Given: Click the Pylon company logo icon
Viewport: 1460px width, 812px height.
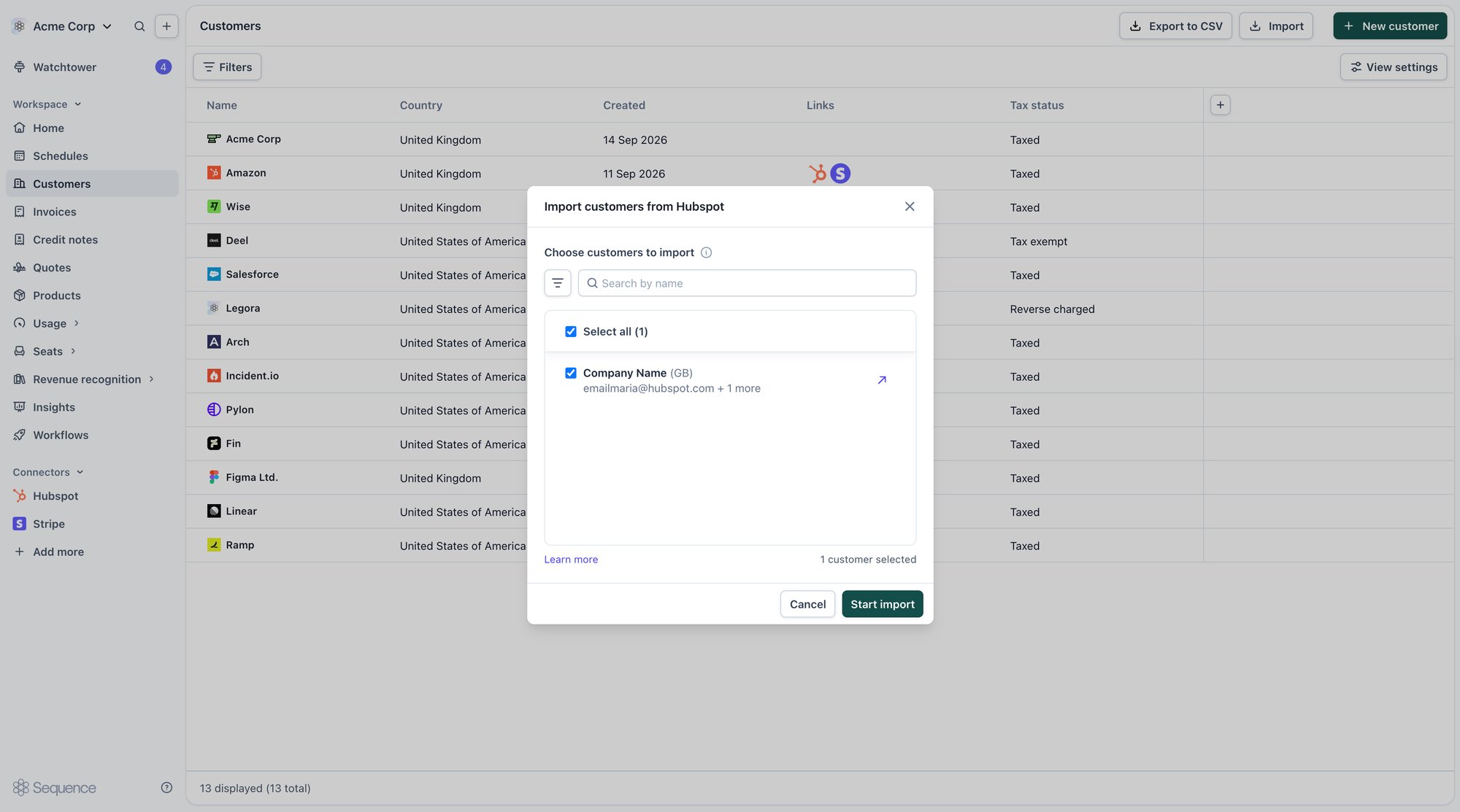Looking at the screenshot, I should pos(214,409).
